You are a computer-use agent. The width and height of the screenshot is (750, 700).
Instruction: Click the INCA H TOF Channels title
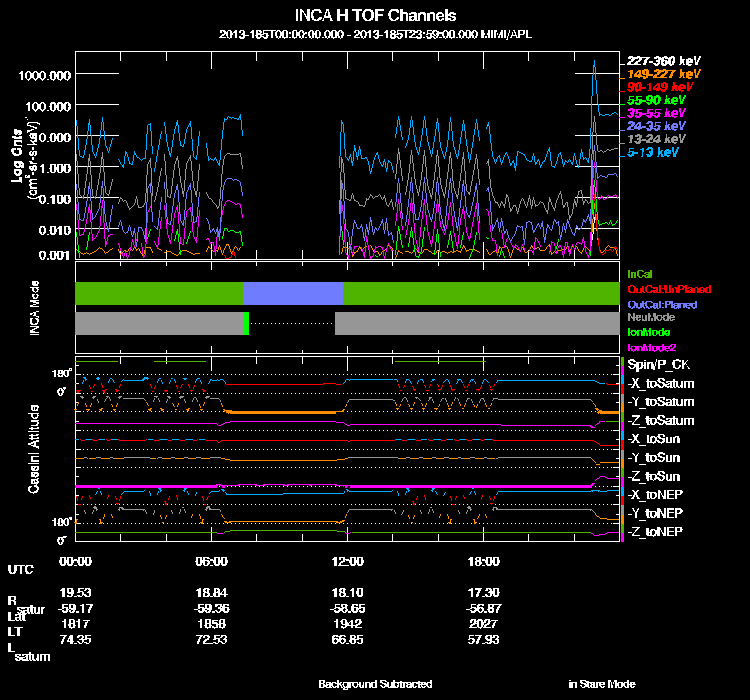(x=375, y=16)
